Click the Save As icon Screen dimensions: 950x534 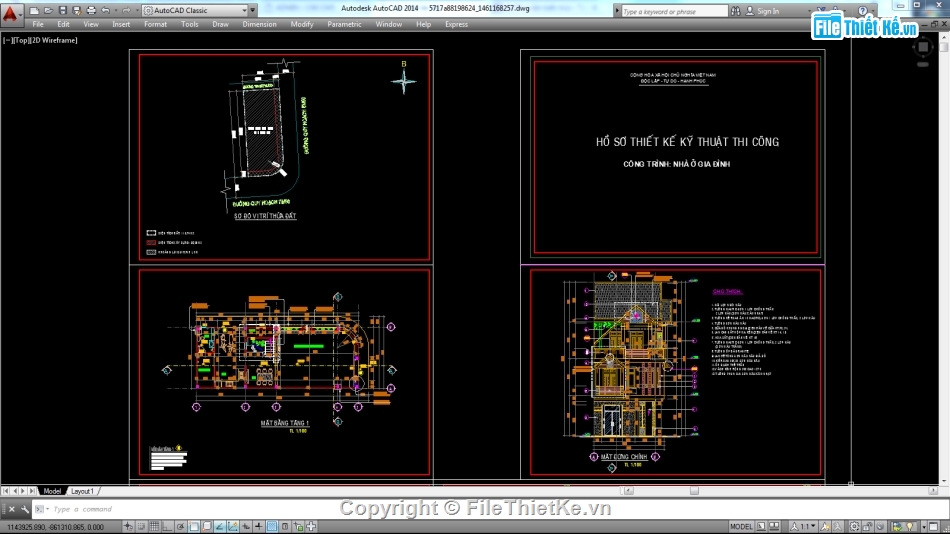[x=76, y=10]
